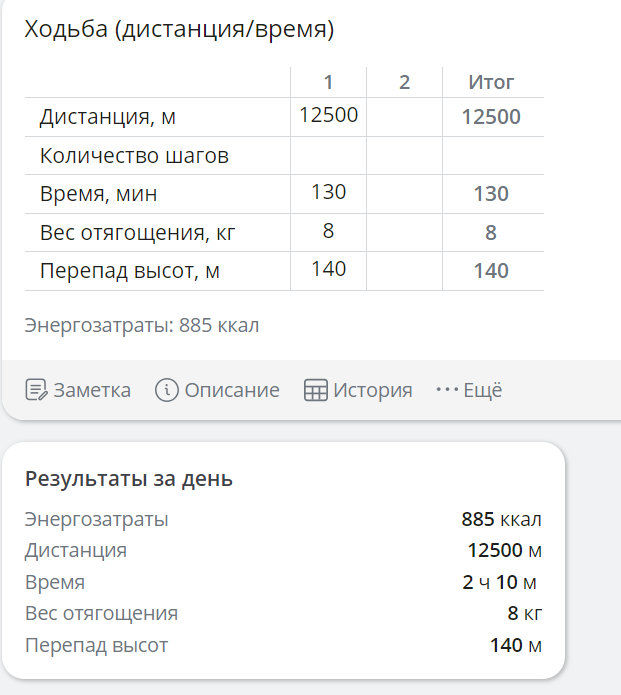Click the three-dots Ещё icon

point(447,390)
